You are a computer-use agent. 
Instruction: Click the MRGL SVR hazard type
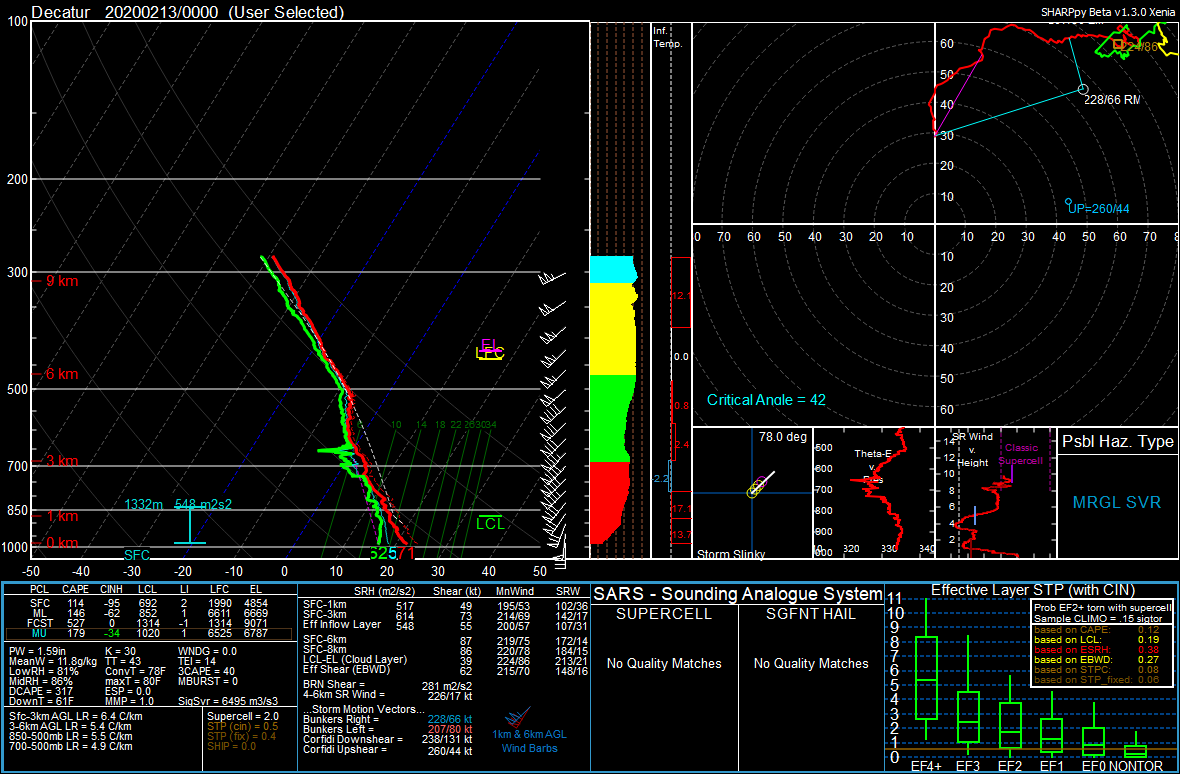[1118, 502]
